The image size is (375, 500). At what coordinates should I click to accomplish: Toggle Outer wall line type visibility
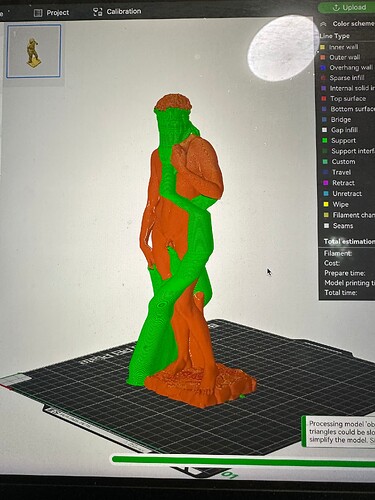(347, 57)
